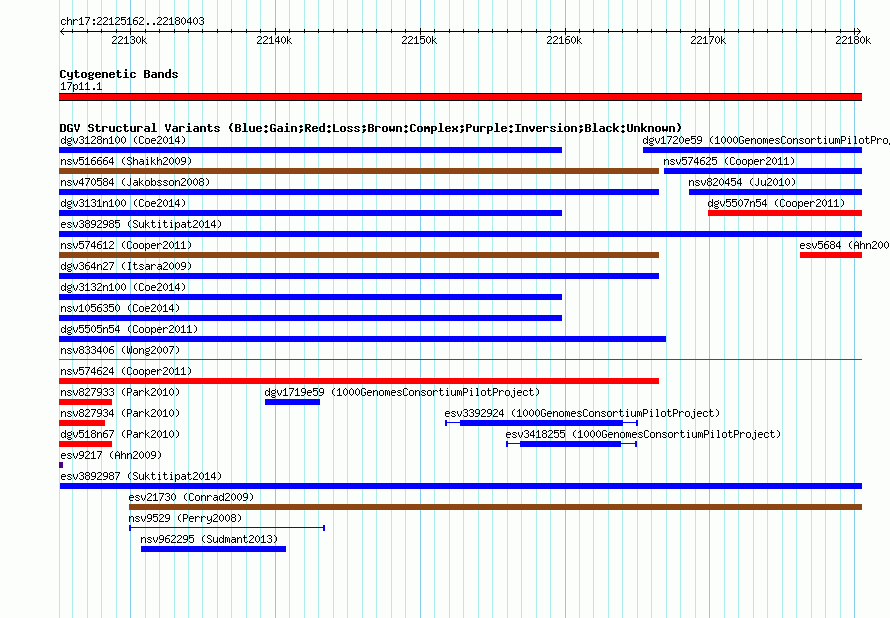Viewport: 890px width, 618px height.
Task: Click nsv574625 (Cooper2011) label
Action: click(729, 161)
